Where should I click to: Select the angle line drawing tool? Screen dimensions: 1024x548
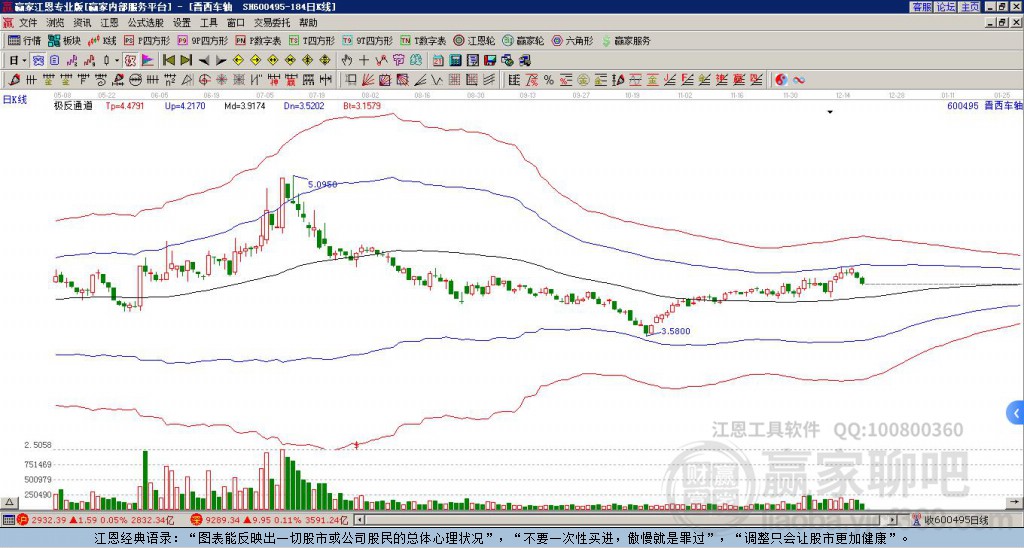419,80
